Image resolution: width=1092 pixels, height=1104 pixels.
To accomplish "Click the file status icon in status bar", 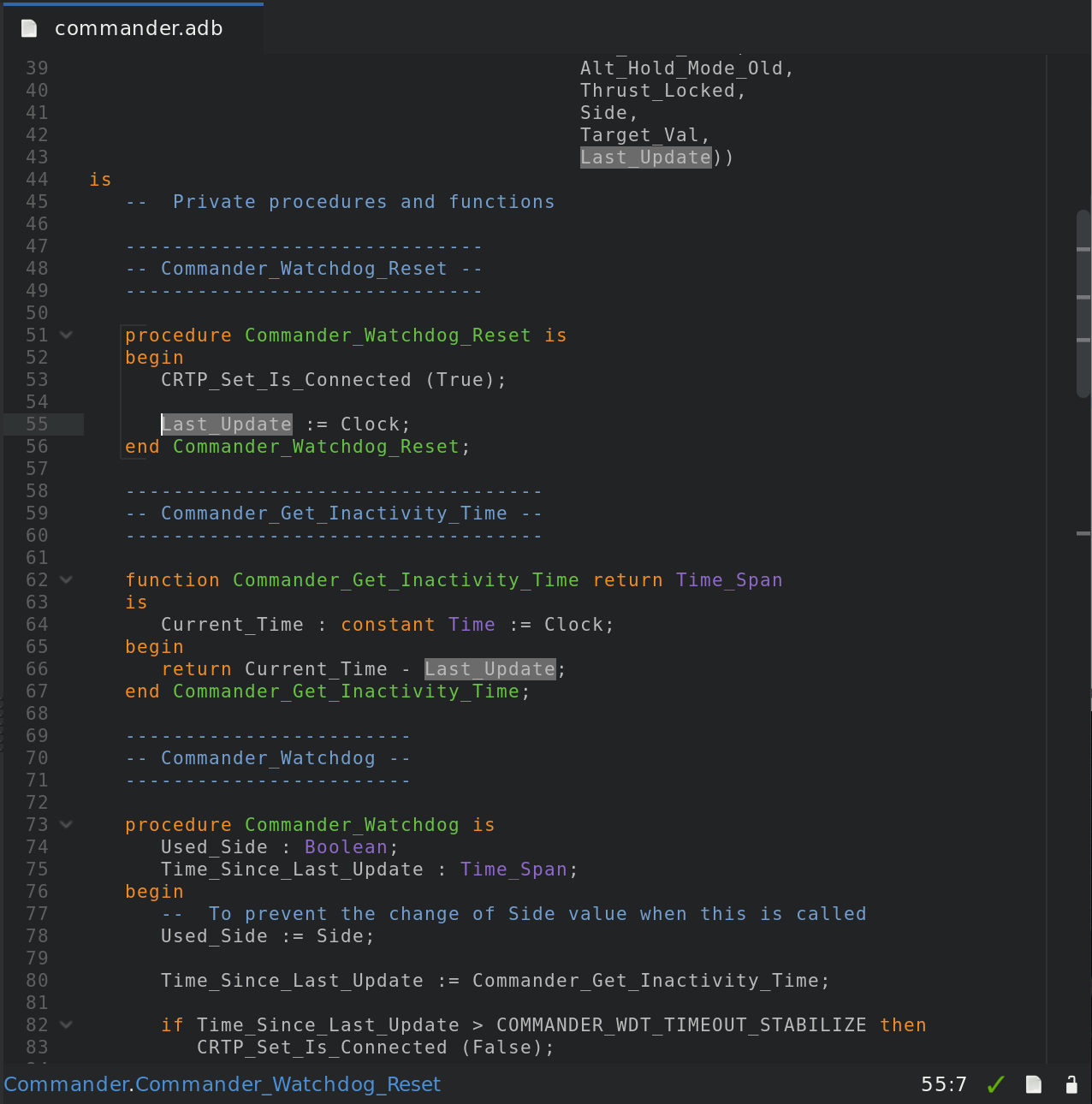I will click(1034, 1085).
